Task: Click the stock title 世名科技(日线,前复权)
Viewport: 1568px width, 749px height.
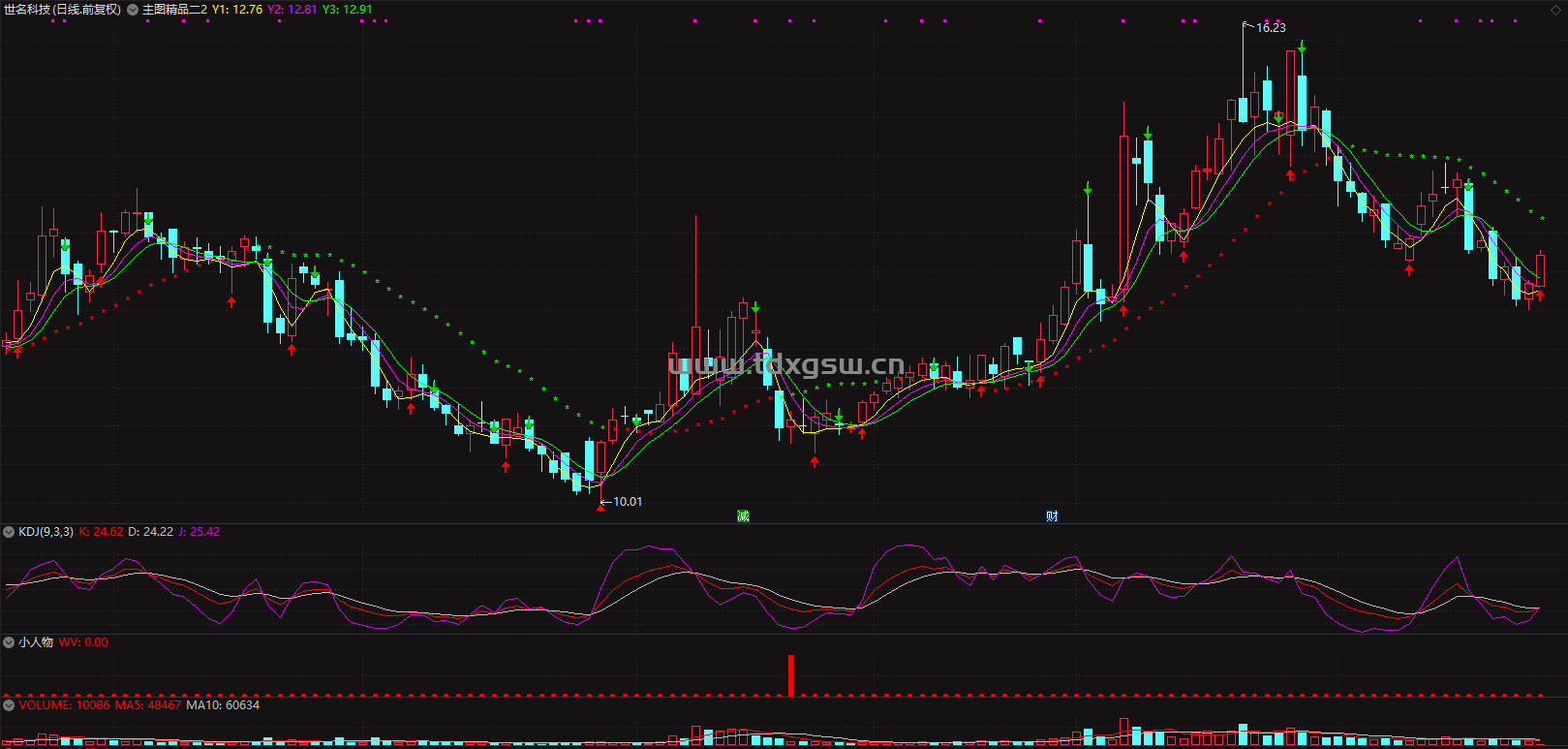Action: coord(63,10)
